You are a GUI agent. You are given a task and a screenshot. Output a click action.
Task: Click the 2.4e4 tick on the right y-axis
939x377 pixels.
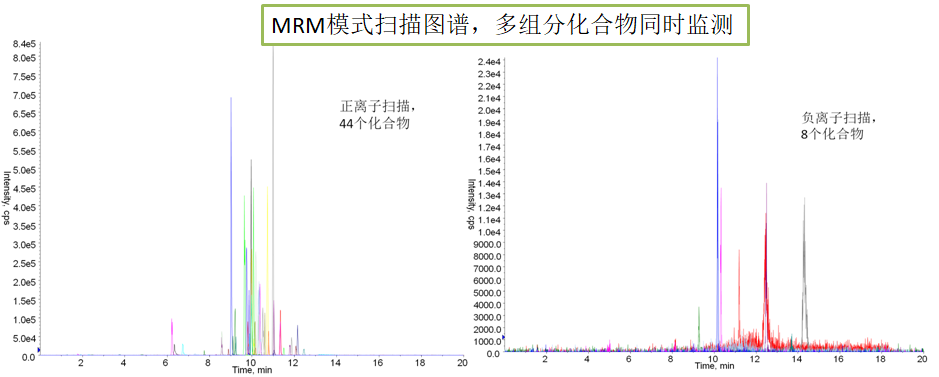tap(487, 62)
